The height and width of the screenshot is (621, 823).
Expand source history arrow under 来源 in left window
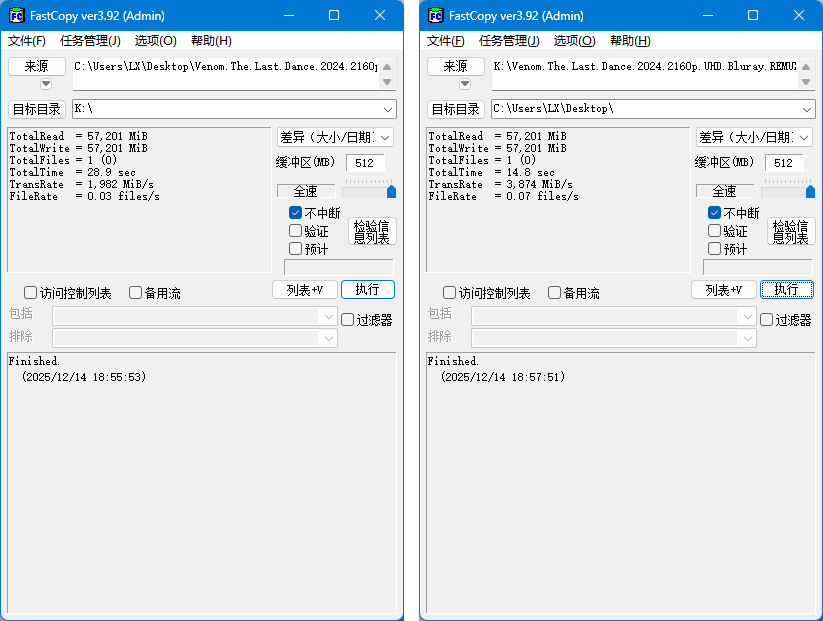46,83
